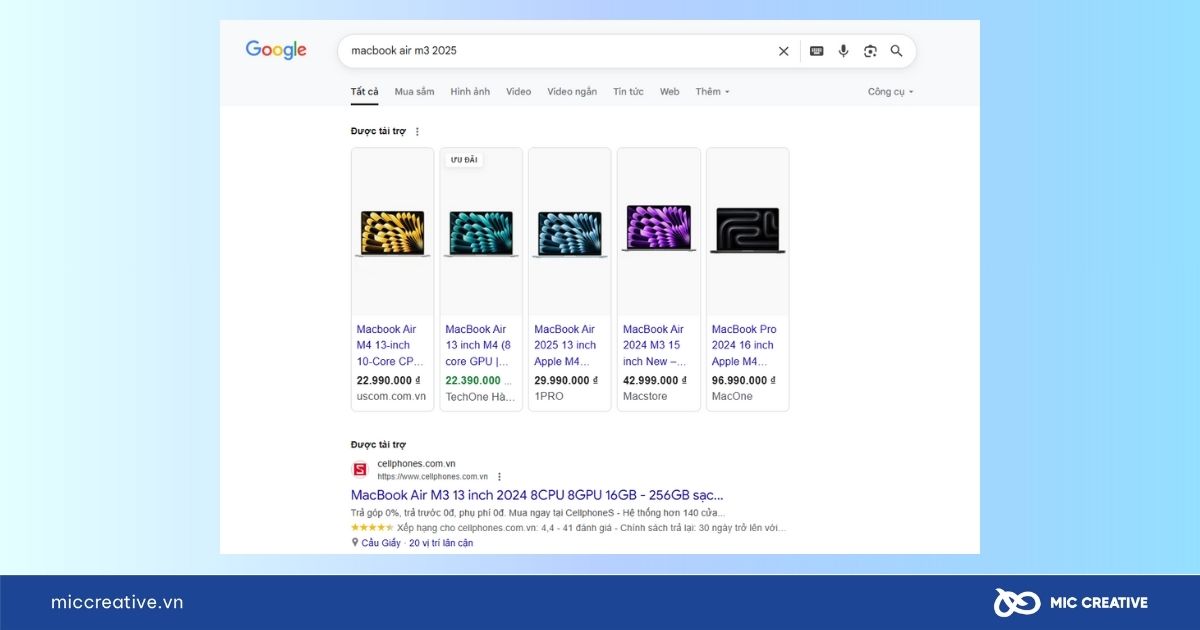Click the magnifier search icon
Screen dimensions: 1200x630
tap(897, 51)
